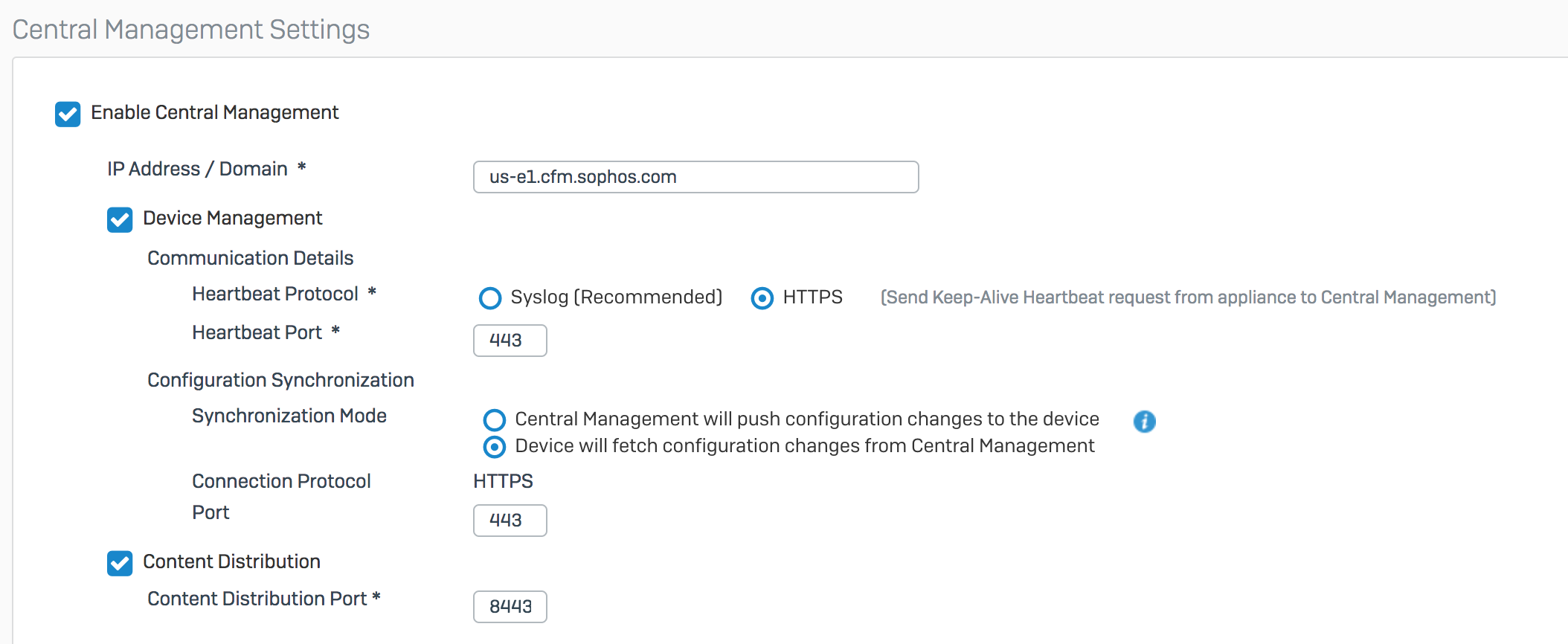
Task: Click the Keep-Alive Heartbeat hint text
Action: pyautogui.click(x=1189, y=297)
